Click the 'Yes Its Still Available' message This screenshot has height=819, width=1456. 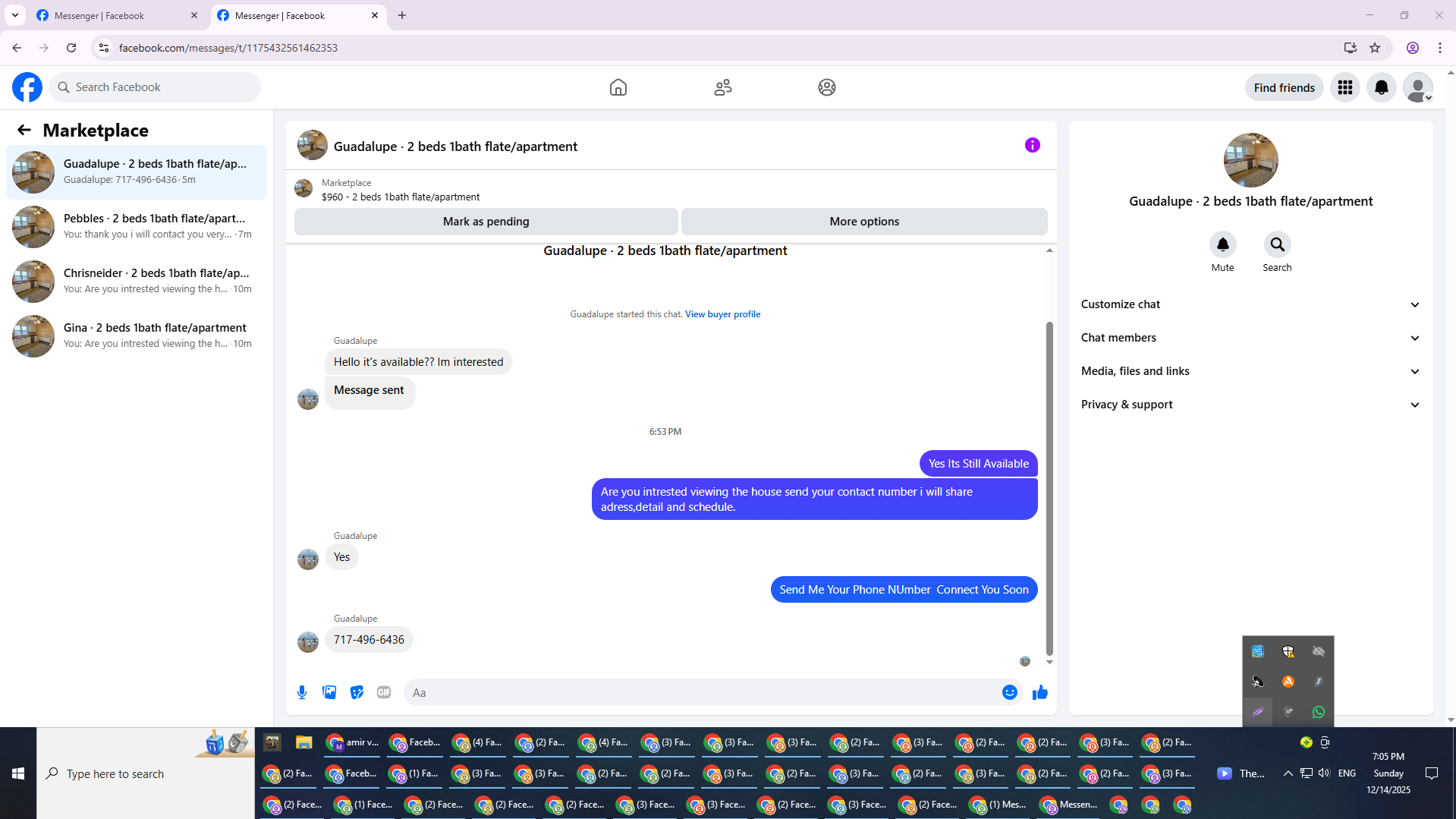coord(978,464)
